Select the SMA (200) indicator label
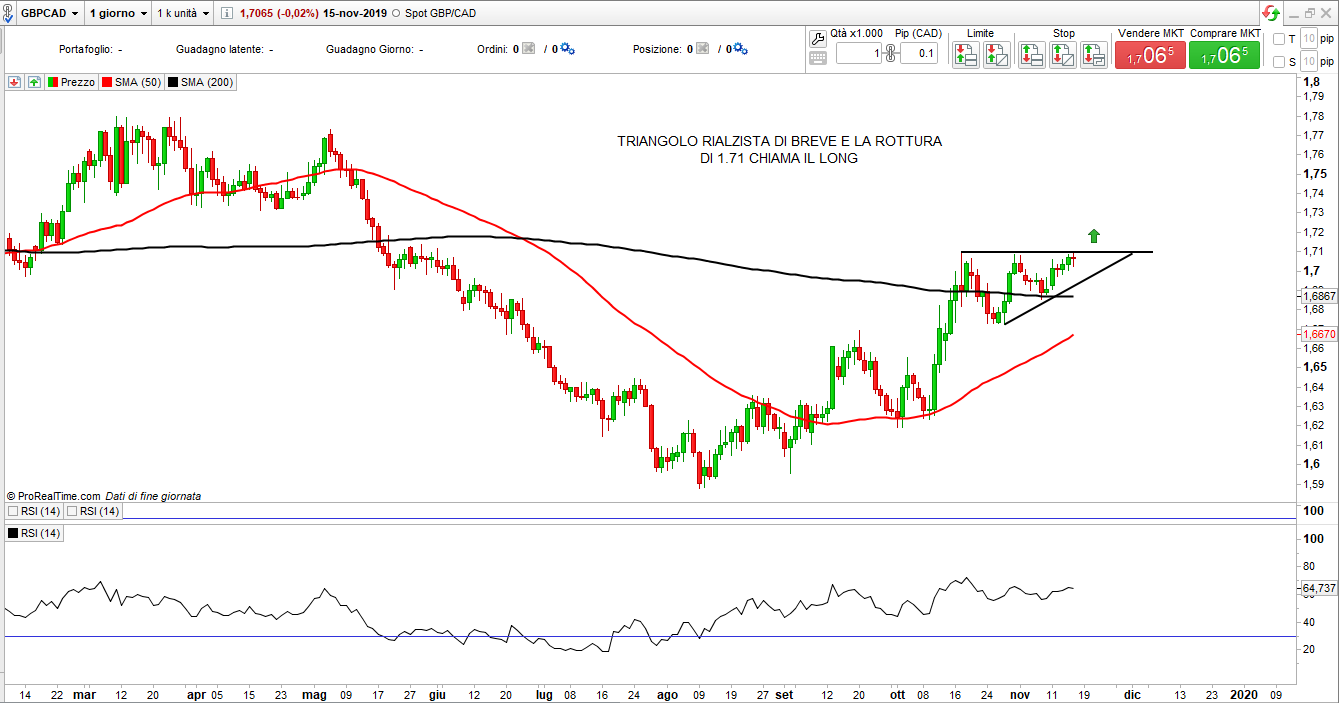 tap(200, 82)
